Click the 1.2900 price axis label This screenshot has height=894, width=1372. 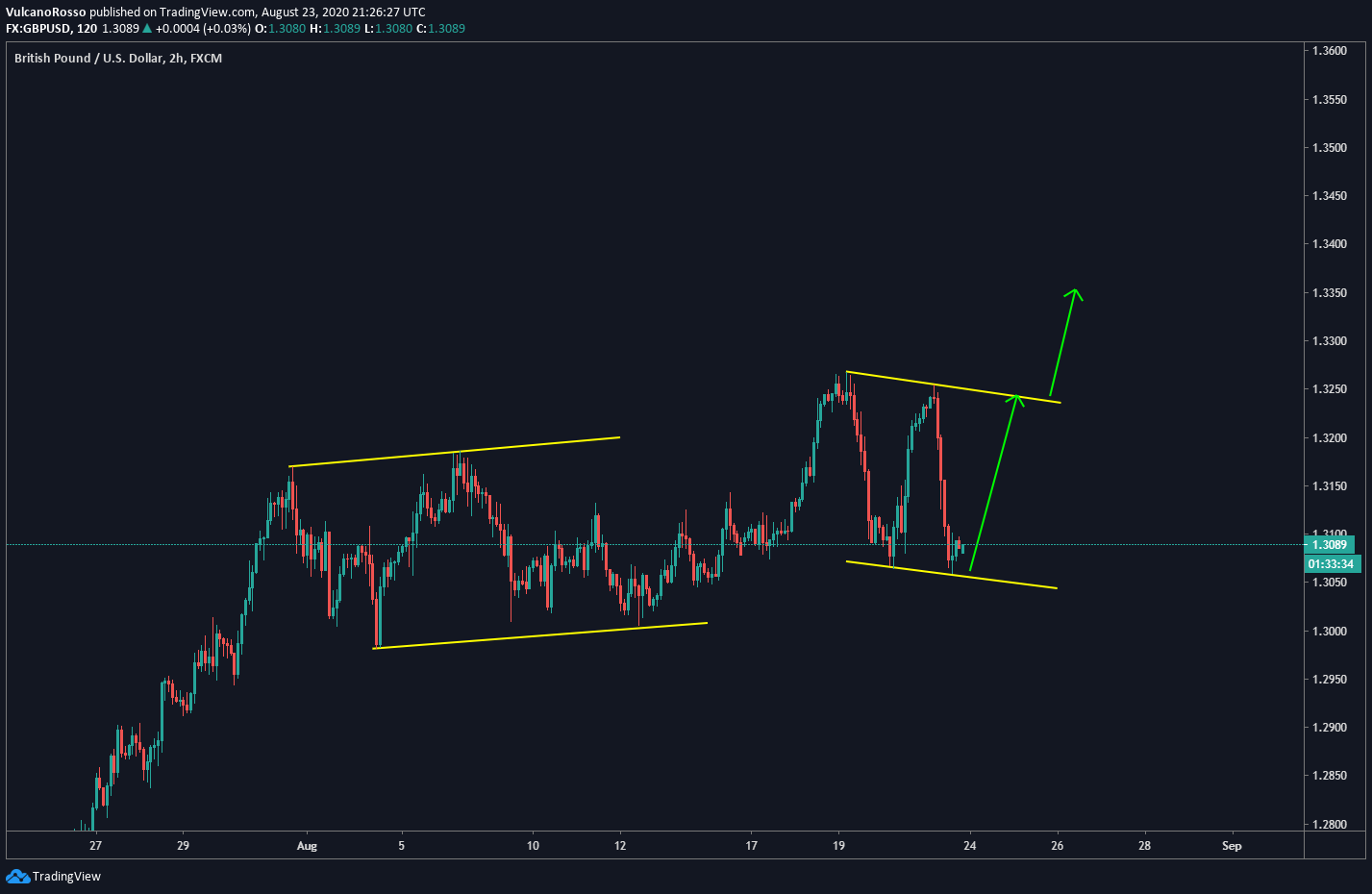[1330, 728]
